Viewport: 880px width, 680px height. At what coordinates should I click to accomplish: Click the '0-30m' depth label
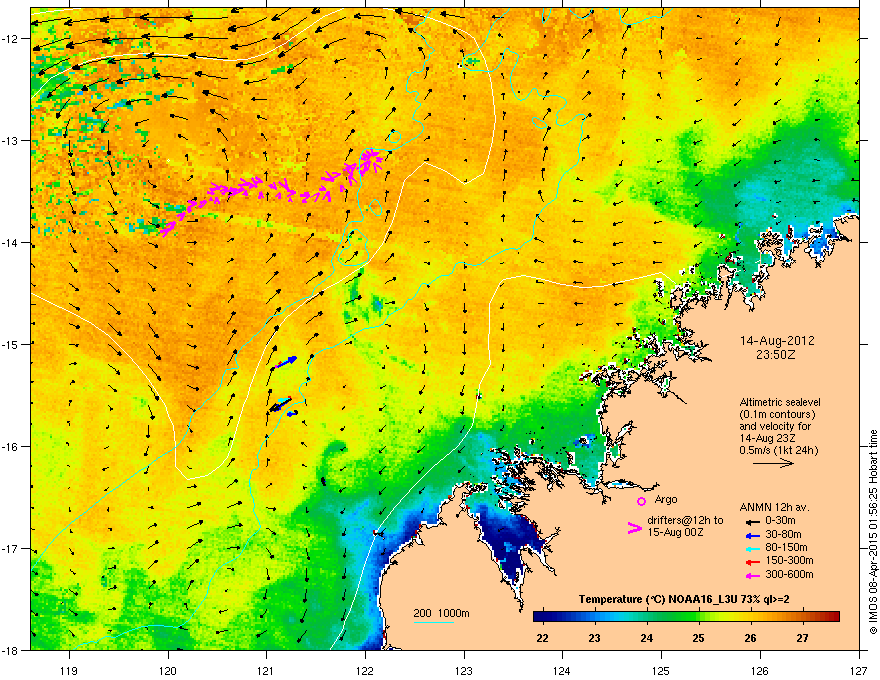pos(780,521)
